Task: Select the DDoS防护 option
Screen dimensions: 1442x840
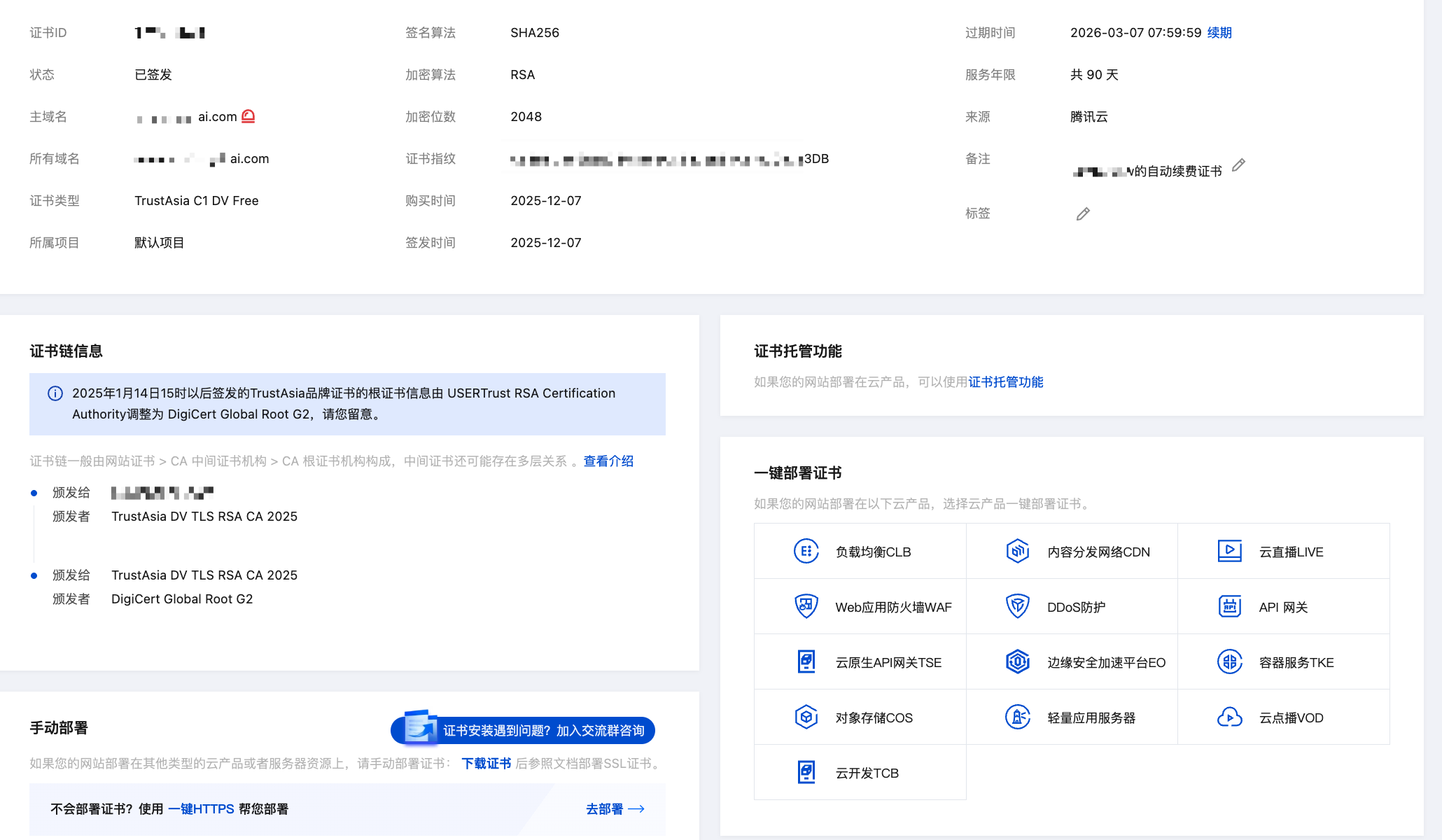Action: click(1076, 607)
